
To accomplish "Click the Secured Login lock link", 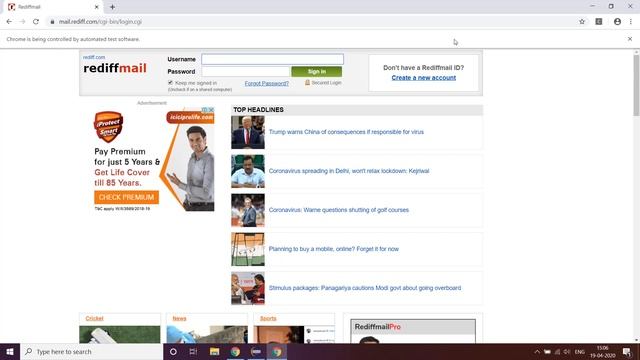I will click(323, 82).
